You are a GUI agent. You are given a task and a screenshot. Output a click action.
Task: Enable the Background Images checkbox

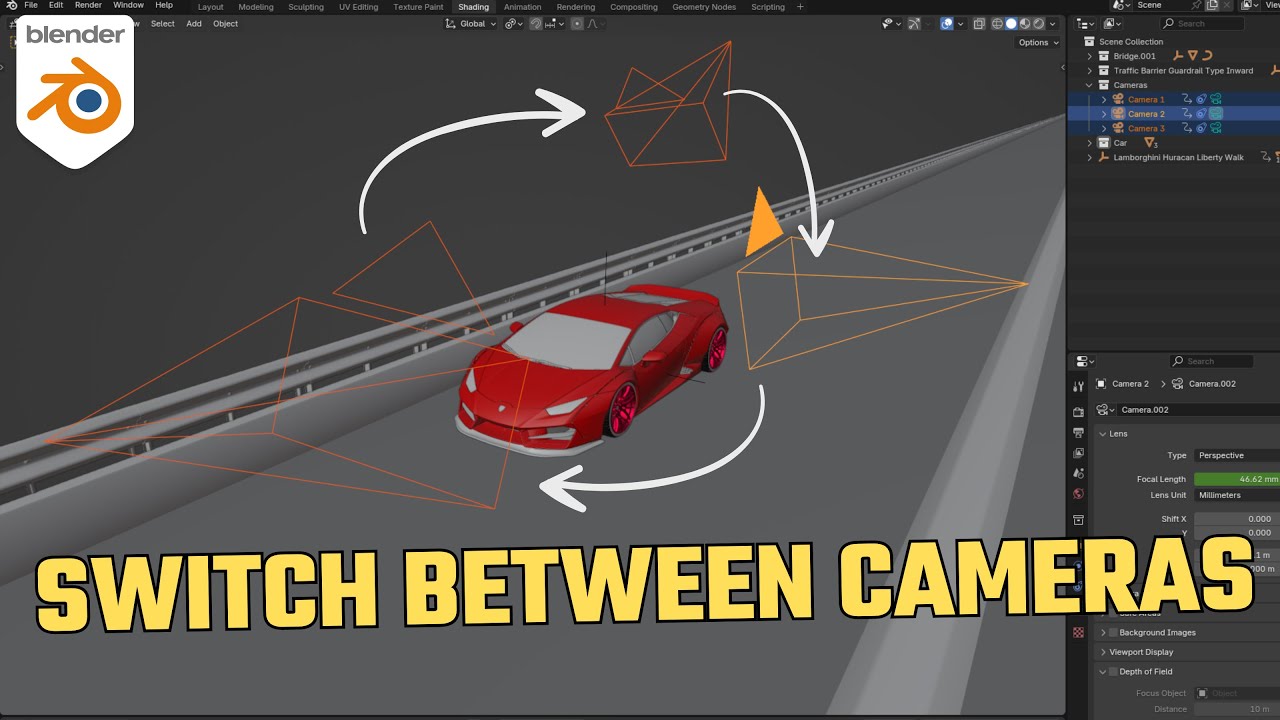click(x=1113, y=632)
